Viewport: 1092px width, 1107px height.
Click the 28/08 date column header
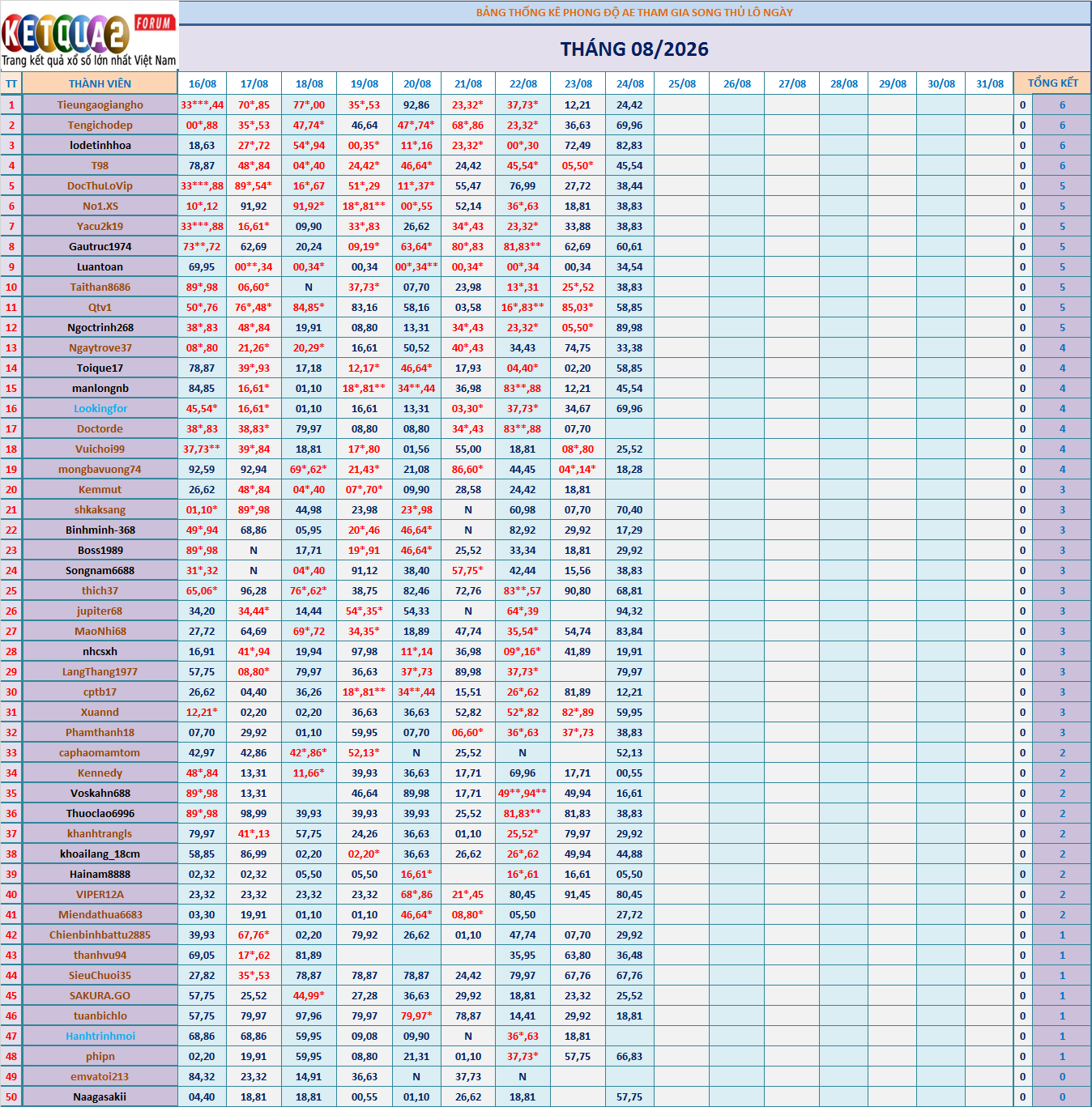[844, 84]
